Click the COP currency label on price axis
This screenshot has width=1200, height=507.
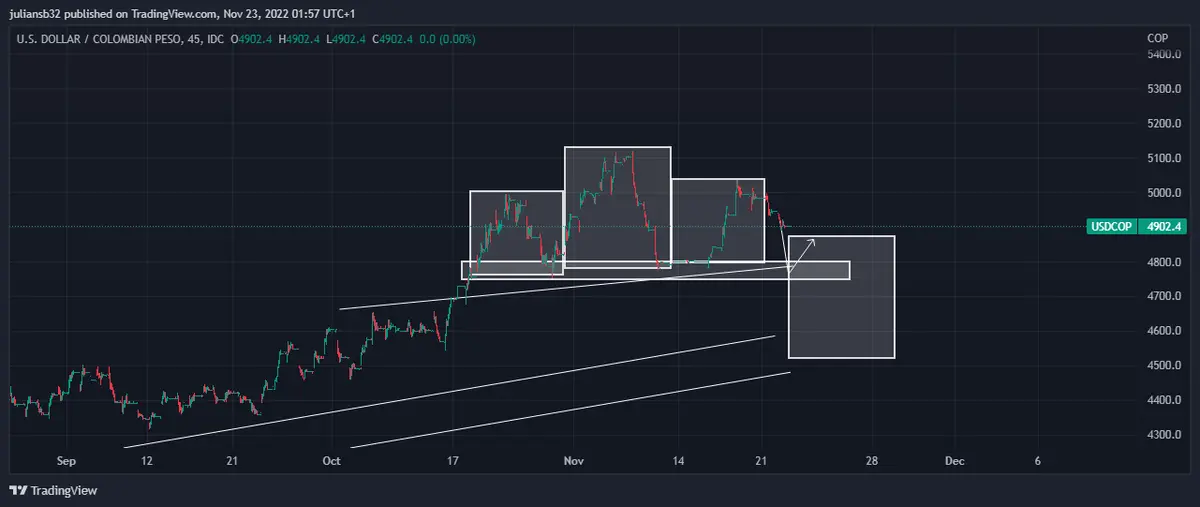pos(1157,38)
